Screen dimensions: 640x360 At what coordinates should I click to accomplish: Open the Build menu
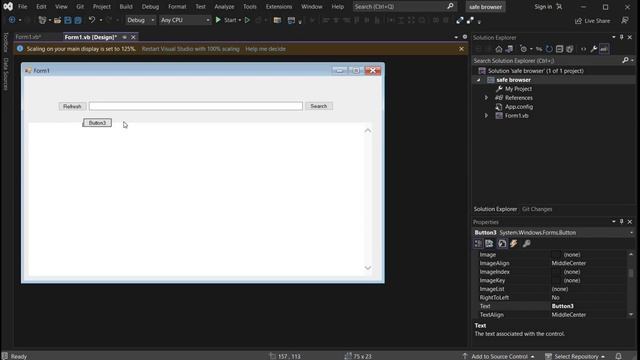pos(126,7)
